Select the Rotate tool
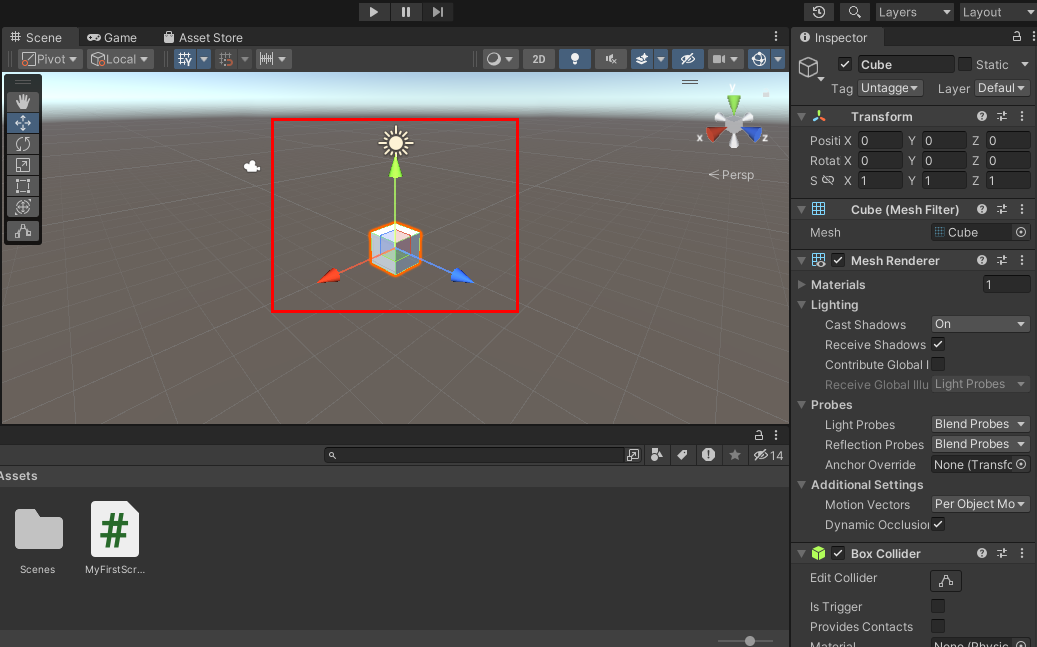The image size is (1037, 647). [x=23, y=144]
